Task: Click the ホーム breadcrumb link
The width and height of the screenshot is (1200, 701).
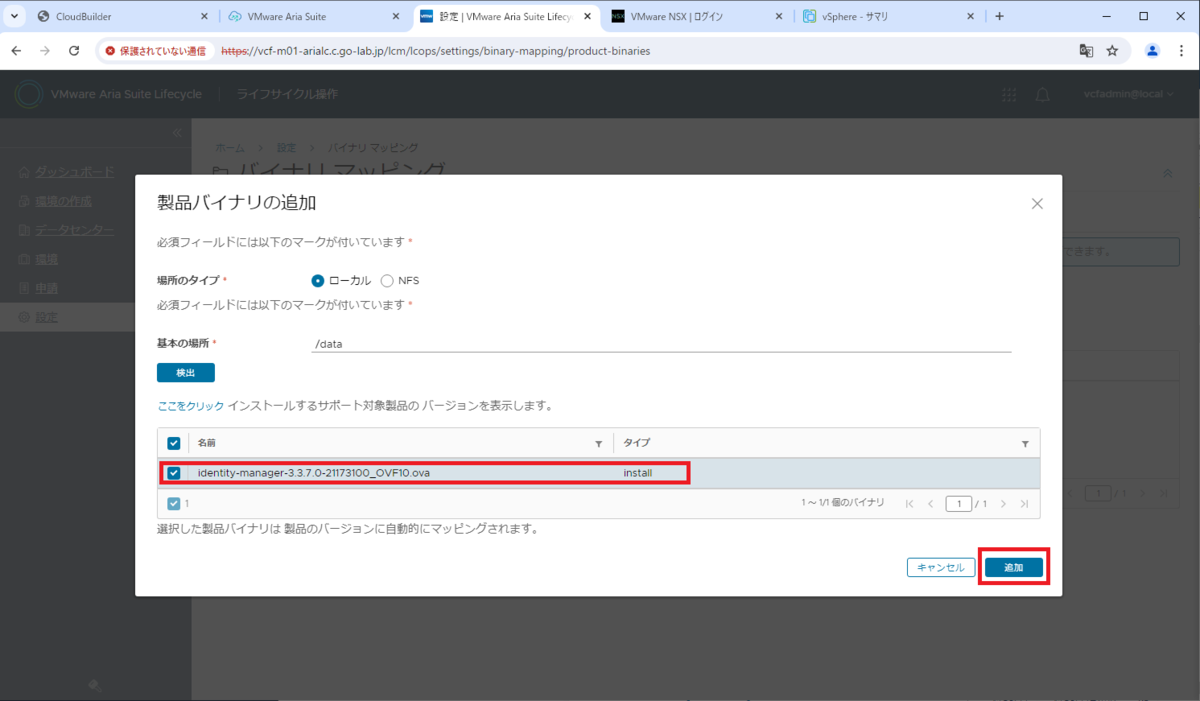Action: pos(229,147)
